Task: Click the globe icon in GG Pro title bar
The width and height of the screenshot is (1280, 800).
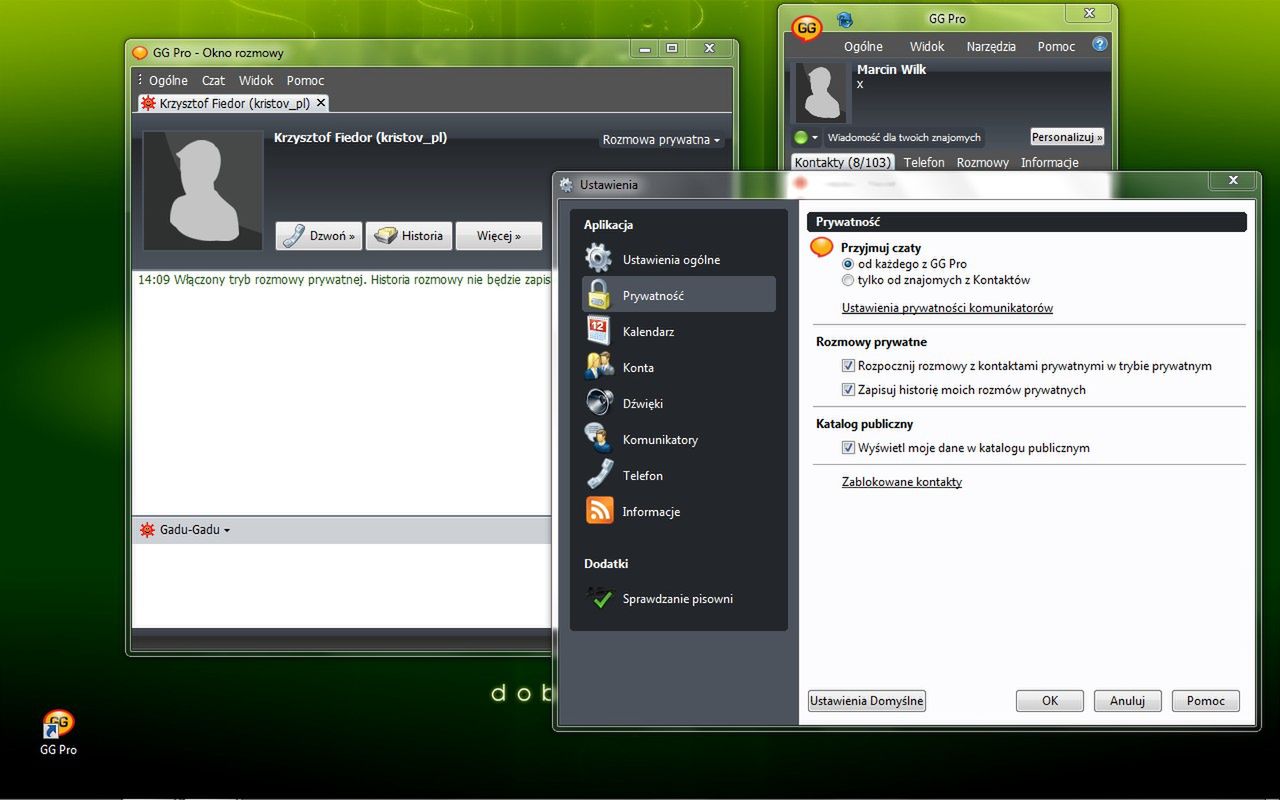Action: click(x=844, y=20)
